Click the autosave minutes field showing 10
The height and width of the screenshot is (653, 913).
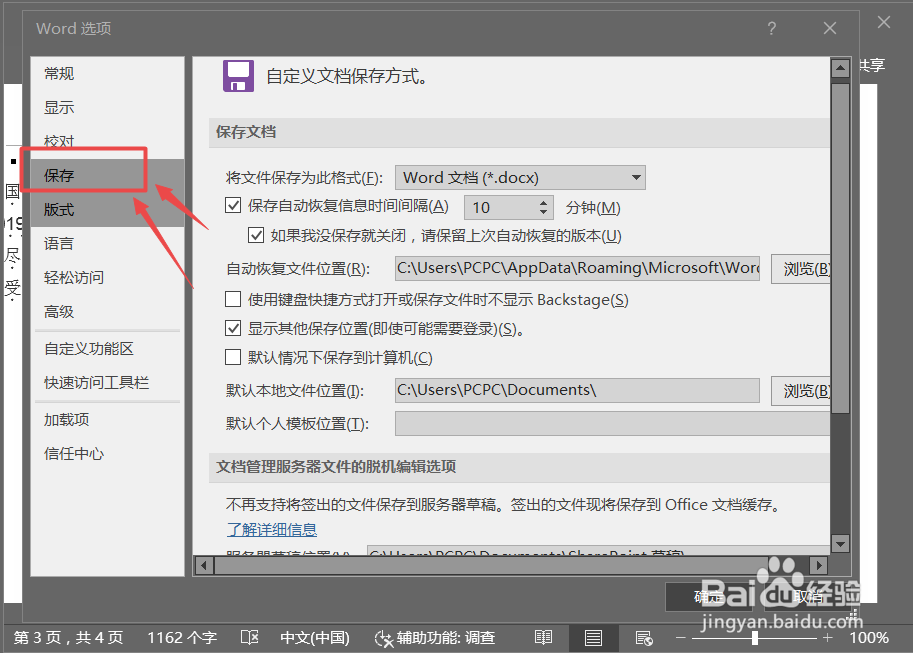[x=501, y=207]
